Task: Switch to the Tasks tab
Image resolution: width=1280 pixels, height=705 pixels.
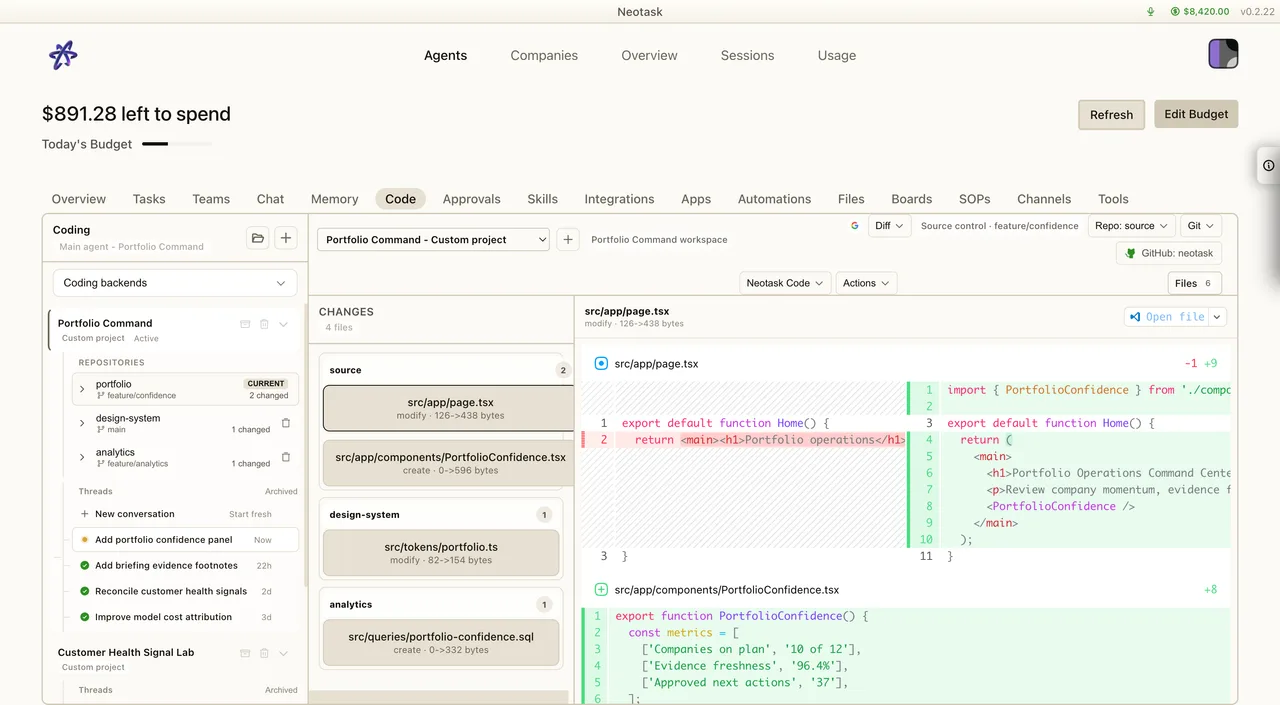Action: coord(149,199)
